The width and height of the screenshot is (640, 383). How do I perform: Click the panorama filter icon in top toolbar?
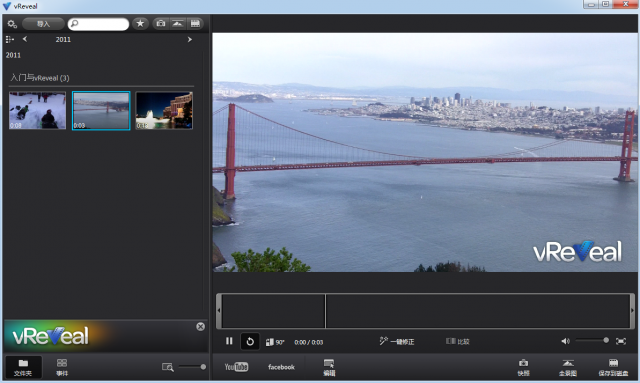[178, 24]
